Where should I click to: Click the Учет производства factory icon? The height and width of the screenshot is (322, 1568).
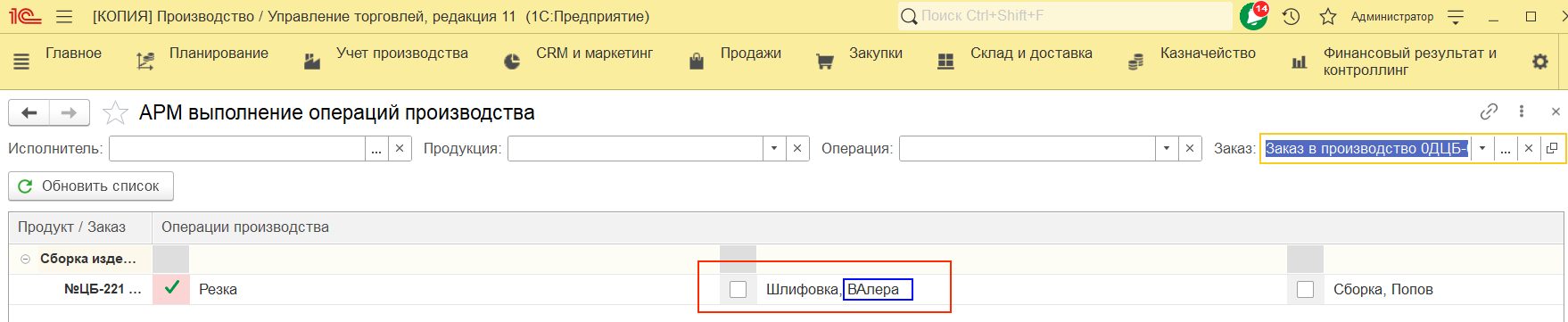click(x=312, y=62)
